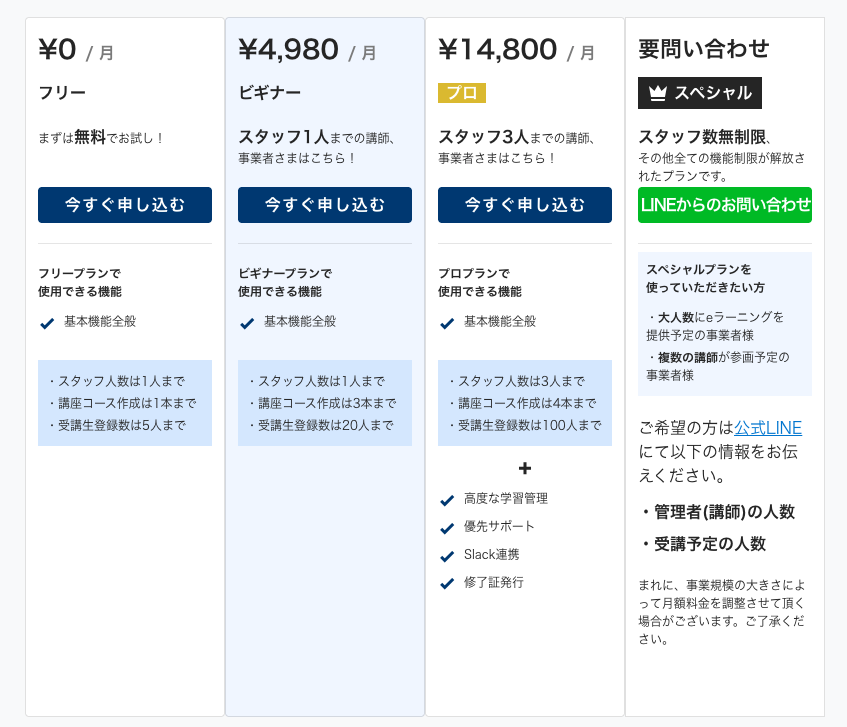Click the yellow プロ badge
Viewport: 847px width, 727px height.
(462, 93)
